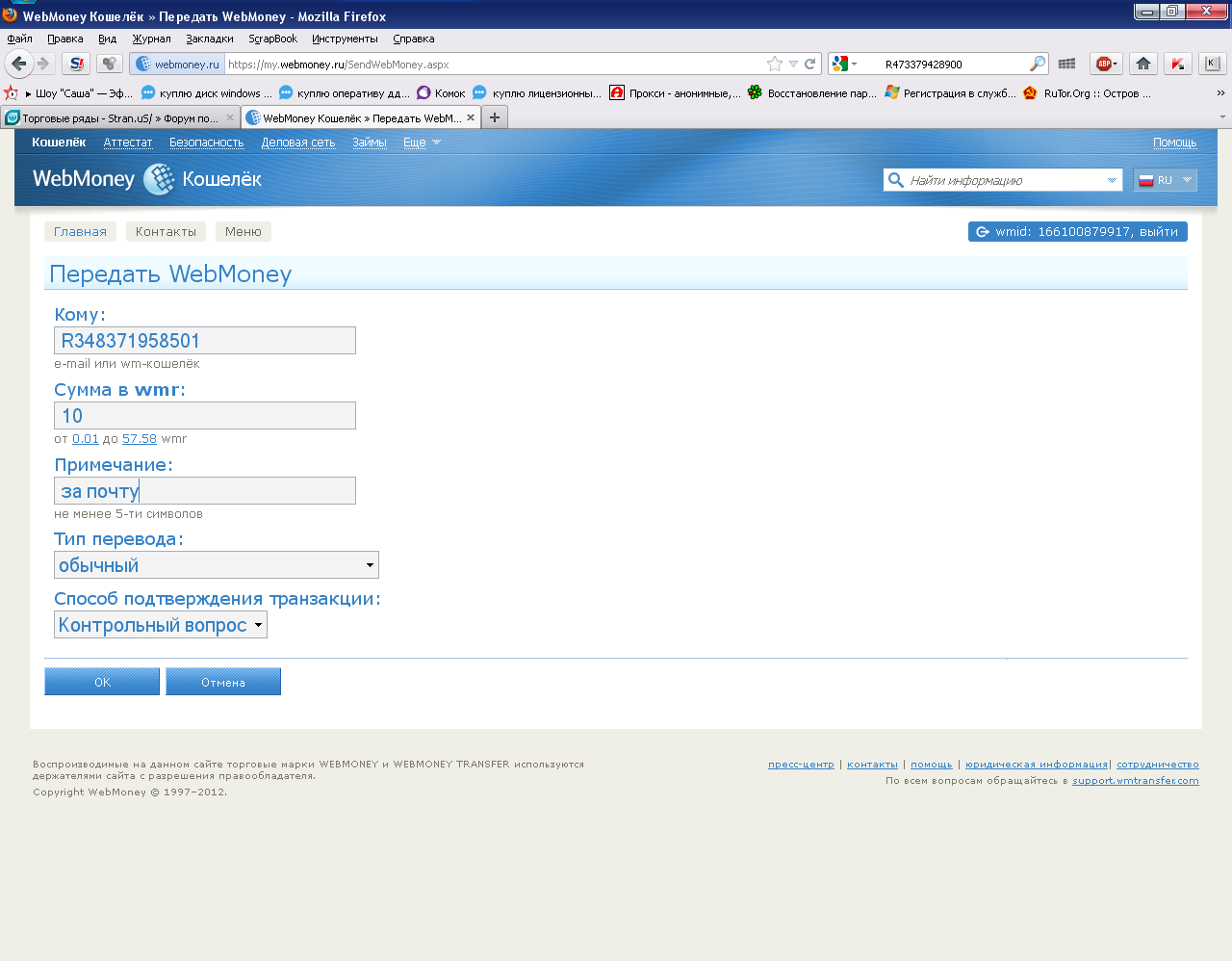Open the Контрольный вопрос confirmation dropdown

point(161,625)
